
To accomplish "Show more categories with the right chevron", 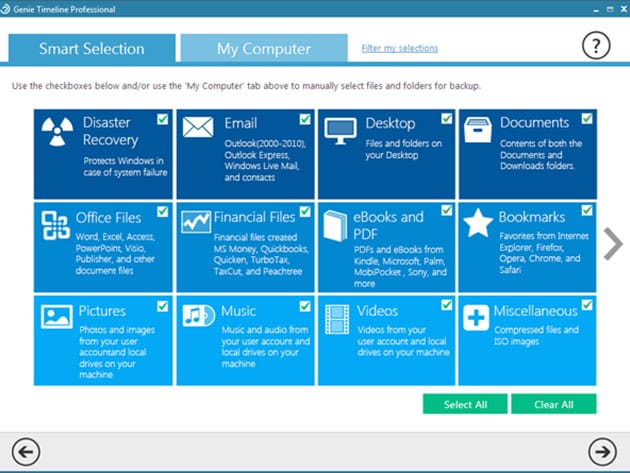I will pos(612,245).
